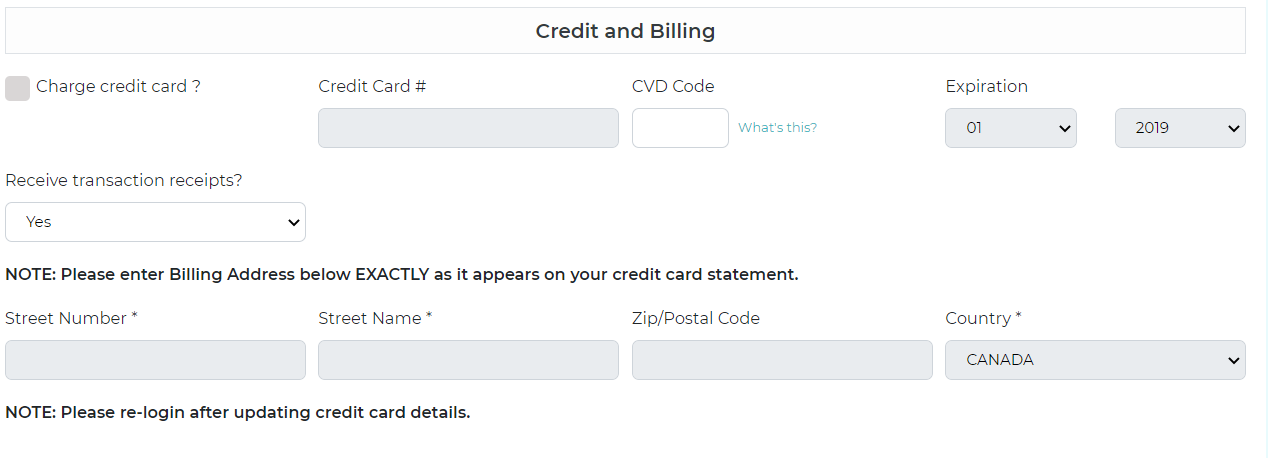Click the "Street Name *" label
This screenshot has height=458, width=1268.
pos(375,318)
